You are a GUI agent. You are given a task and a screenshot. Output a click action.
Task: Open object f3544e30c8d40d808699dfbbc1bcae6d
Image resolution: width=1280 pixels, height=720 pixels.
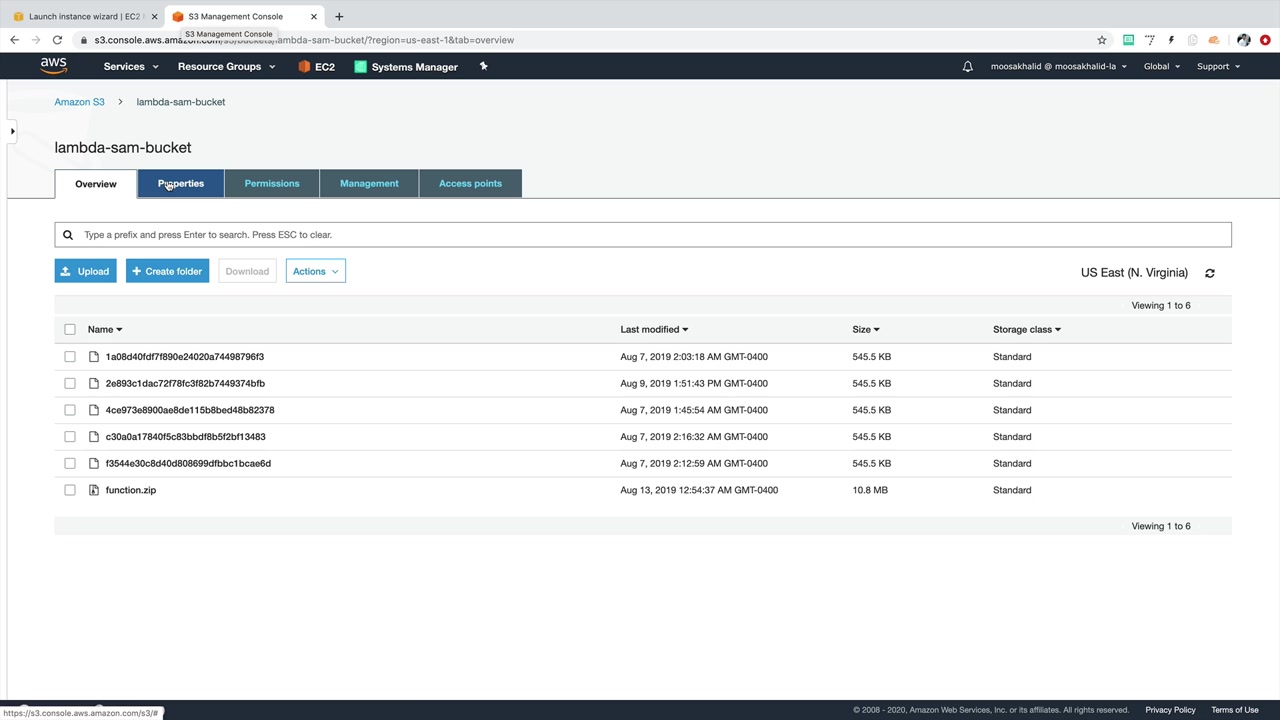tap(188, 463)
